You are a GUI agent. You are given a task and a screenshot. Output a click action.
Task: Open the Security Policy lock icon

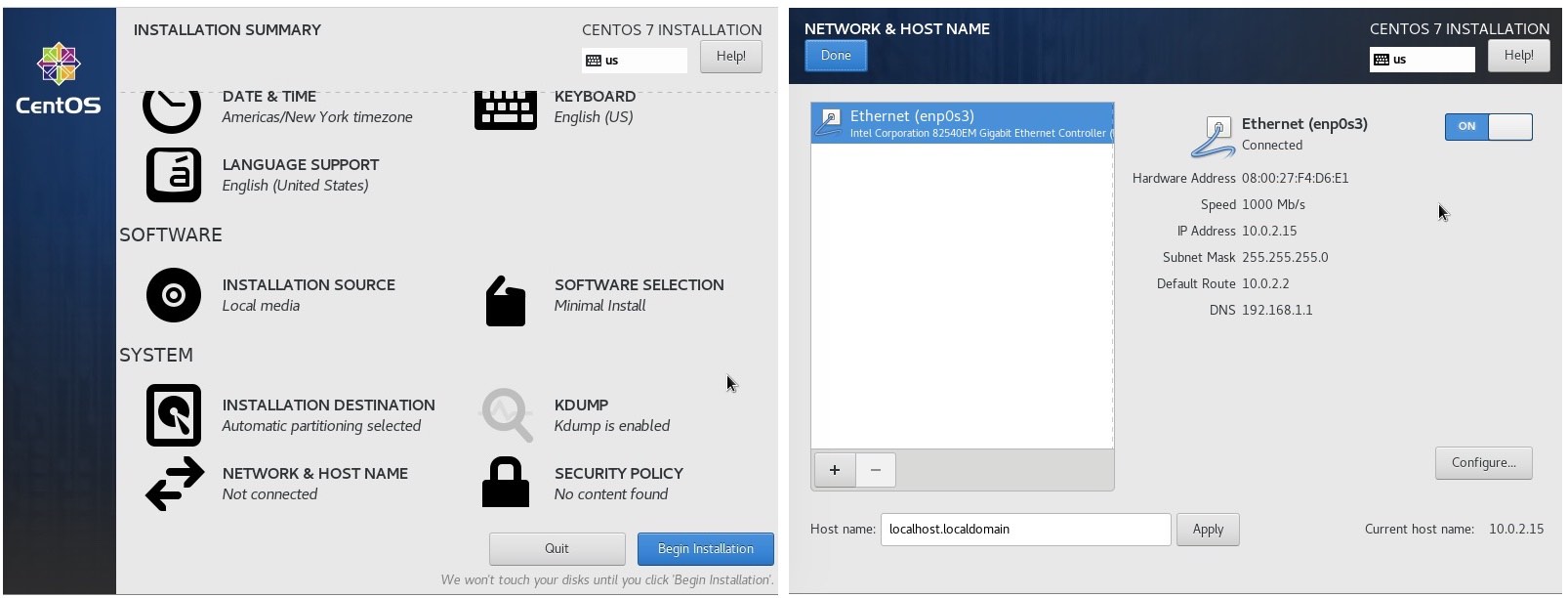coord(506,483)
